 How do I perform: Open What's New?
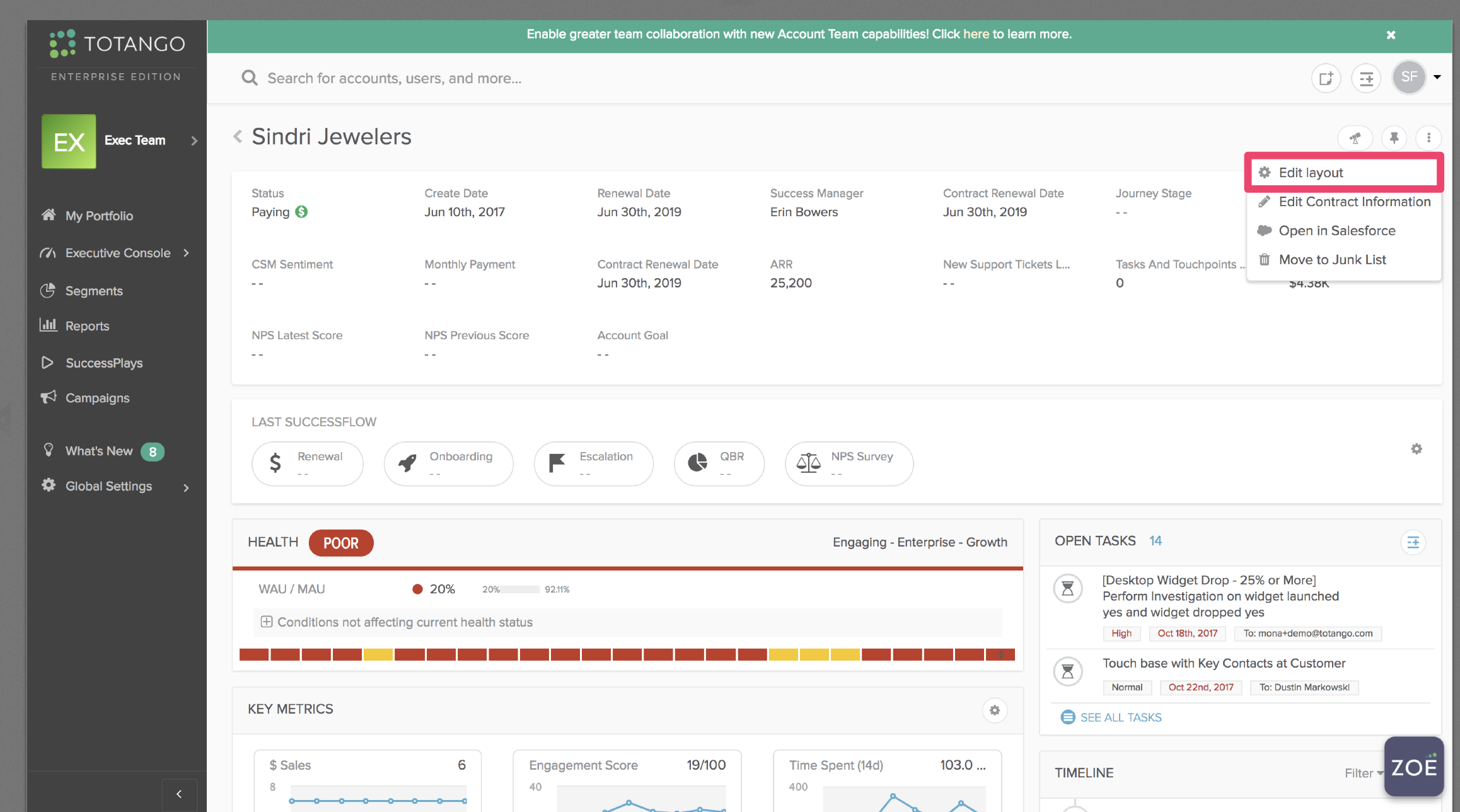coord(98,451)
